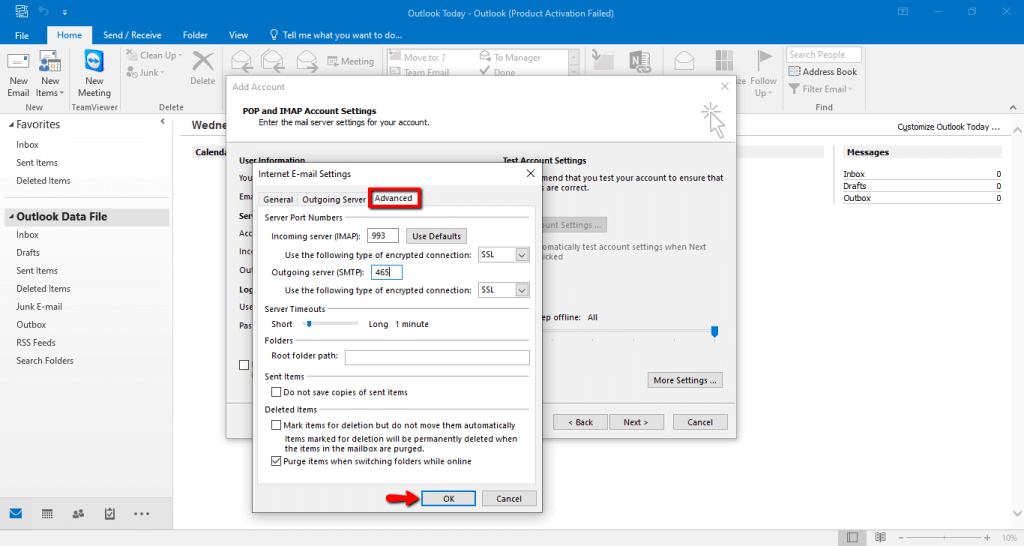The image size is (1024, 546).
Task: Check Do not save copies of sent items
Action: click(276, 393)
